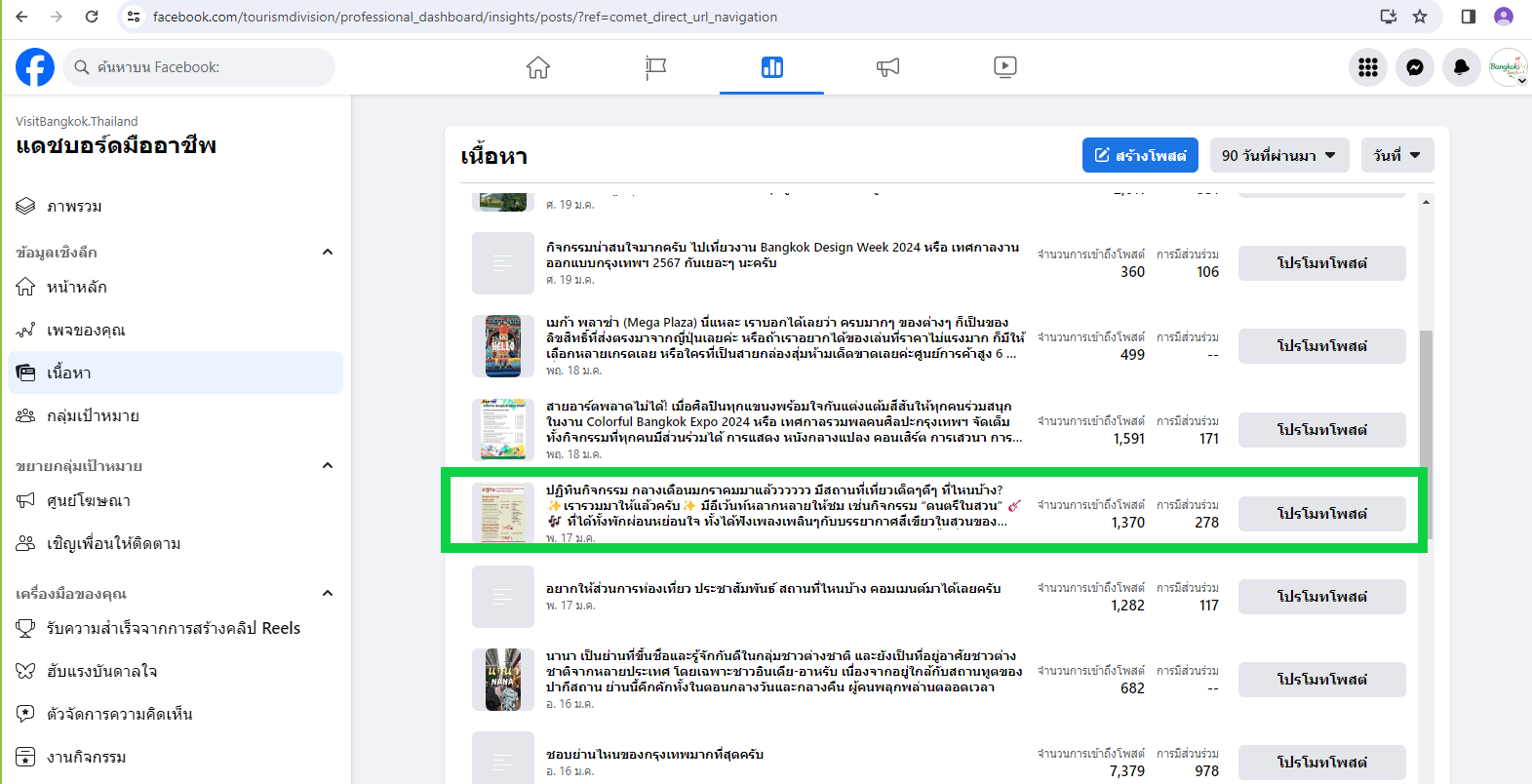Open the Video play icon in top bar
The height and width of the screenshot is (784, 1532).
click(x=1004, y=67)
